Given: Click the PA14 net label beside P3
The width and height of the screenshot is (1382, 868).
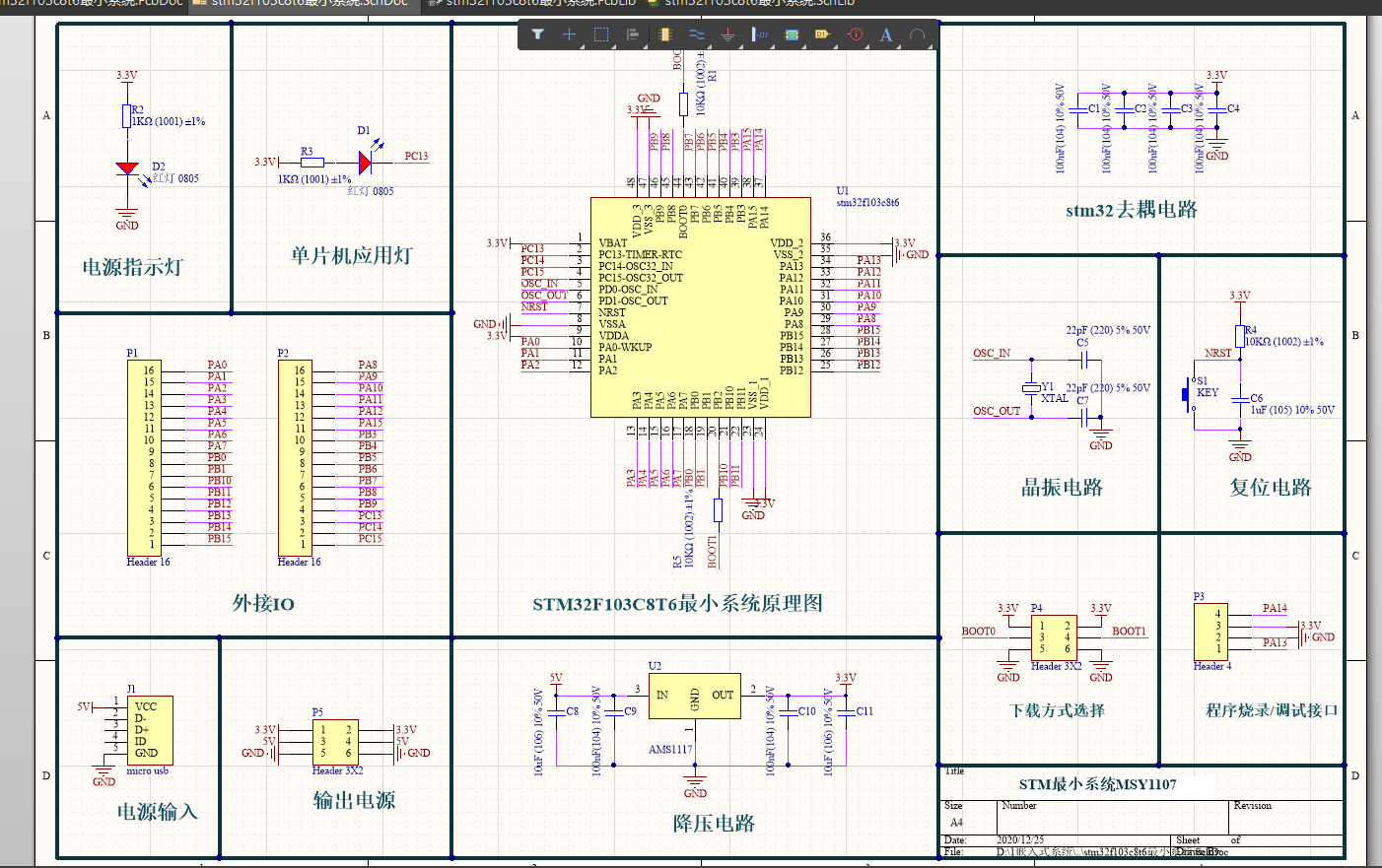Looking at the screenshot, I should [1275, 608].
